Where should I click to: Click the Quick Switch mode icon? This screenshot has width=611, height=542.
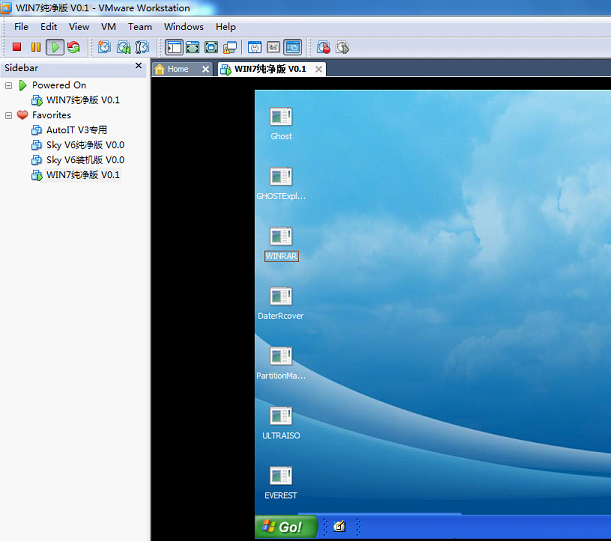[x=192, y=47]
